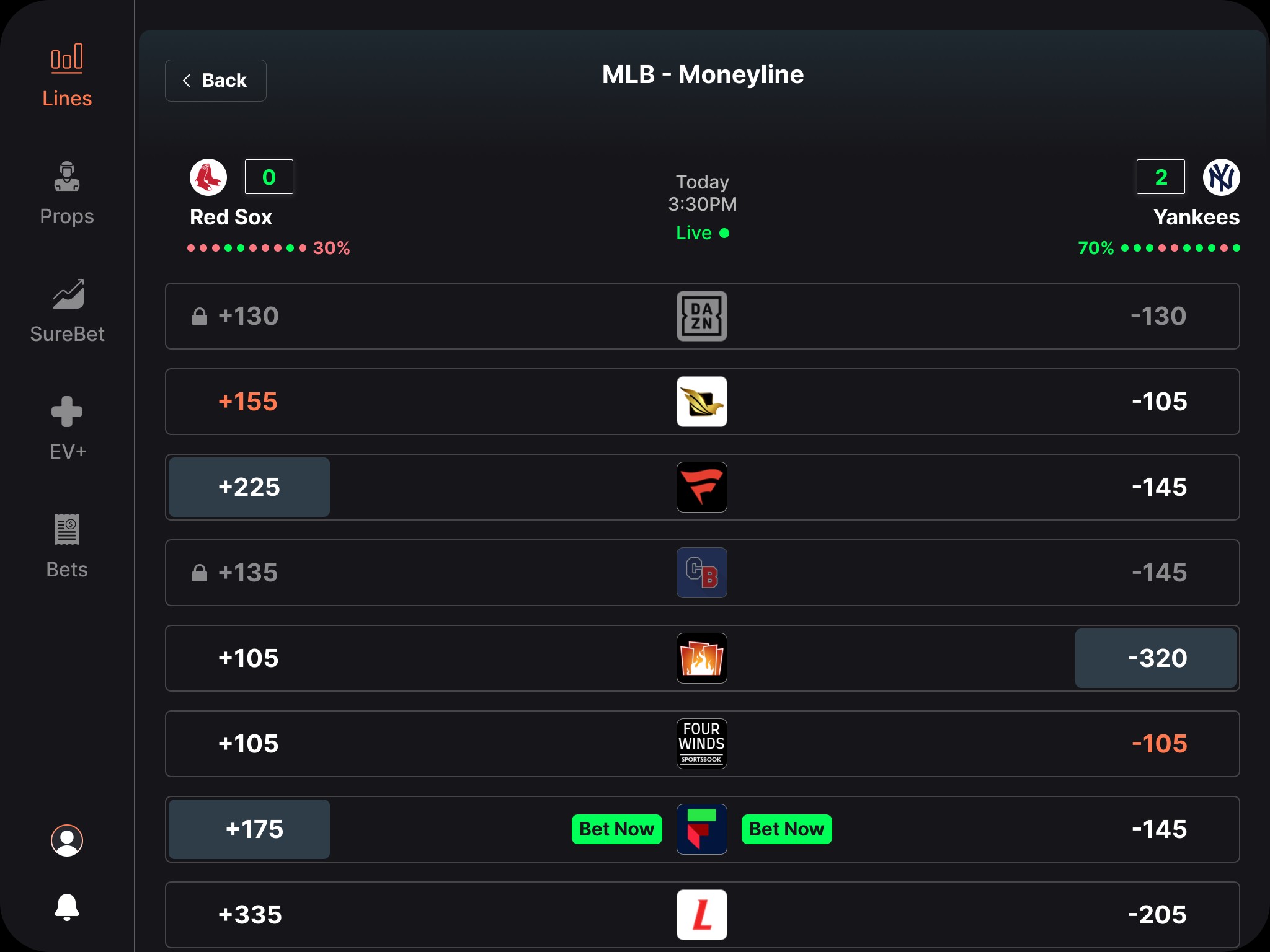Click the Red Sox team logo
Viewport: 1270px width, 952px height.
208,177
